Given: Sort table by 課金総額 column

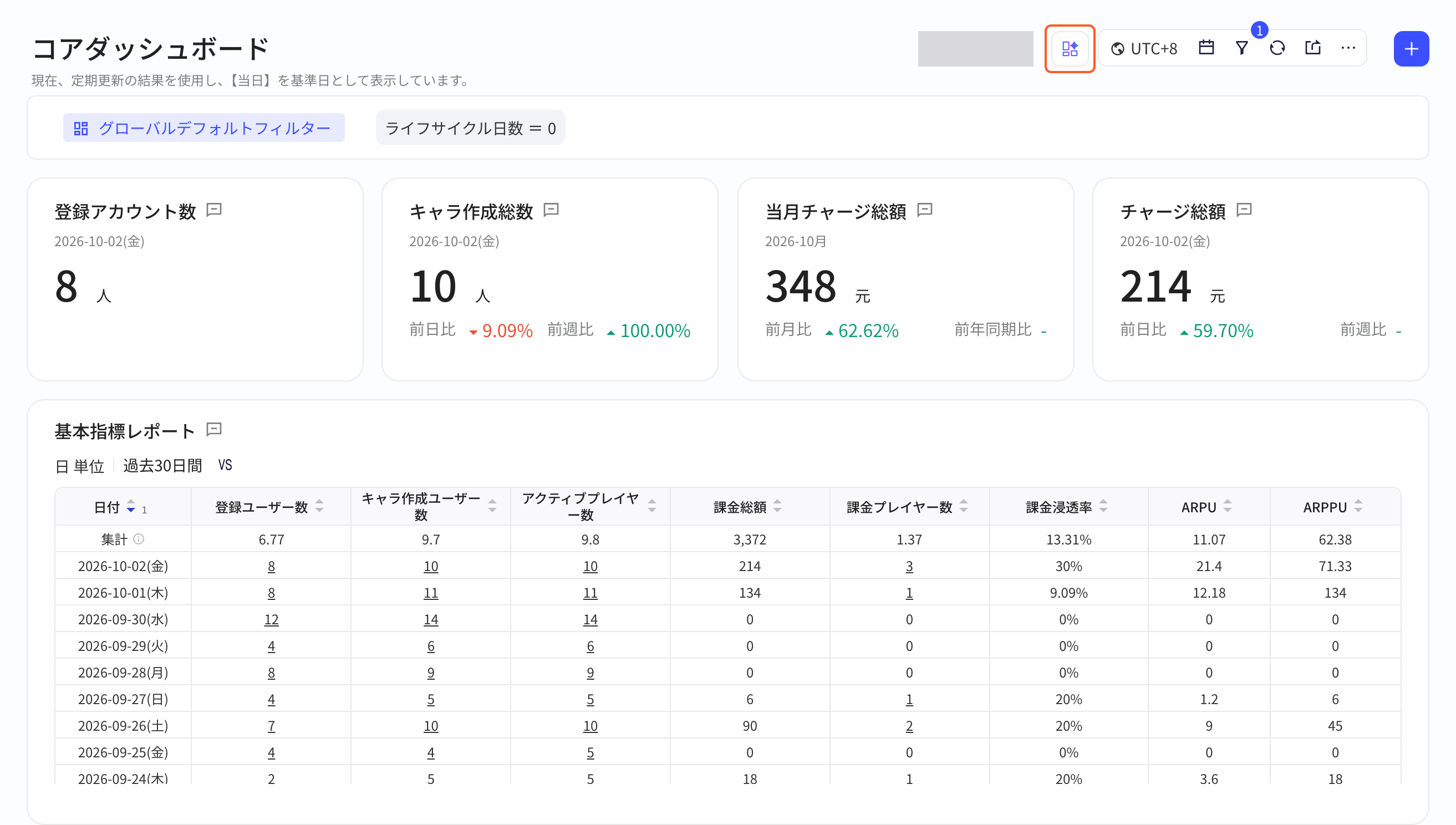Looking at the screenshot, I should [x=777, y=507].
